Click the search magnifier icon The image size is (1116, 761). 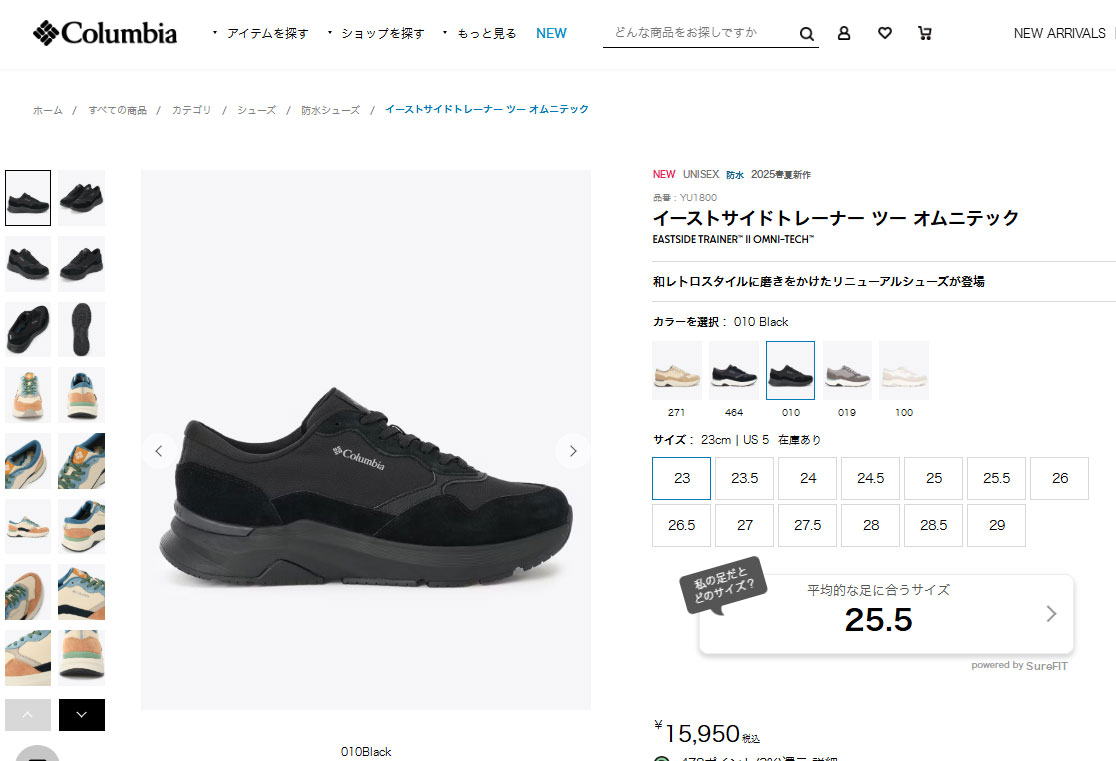(x=806, y=33)
